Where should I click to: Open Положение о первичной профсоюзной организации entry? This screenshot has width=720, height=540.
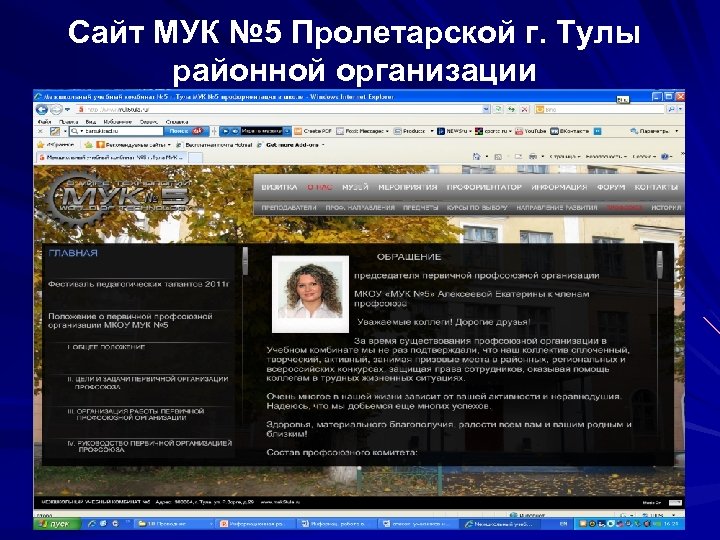[130, 321]
